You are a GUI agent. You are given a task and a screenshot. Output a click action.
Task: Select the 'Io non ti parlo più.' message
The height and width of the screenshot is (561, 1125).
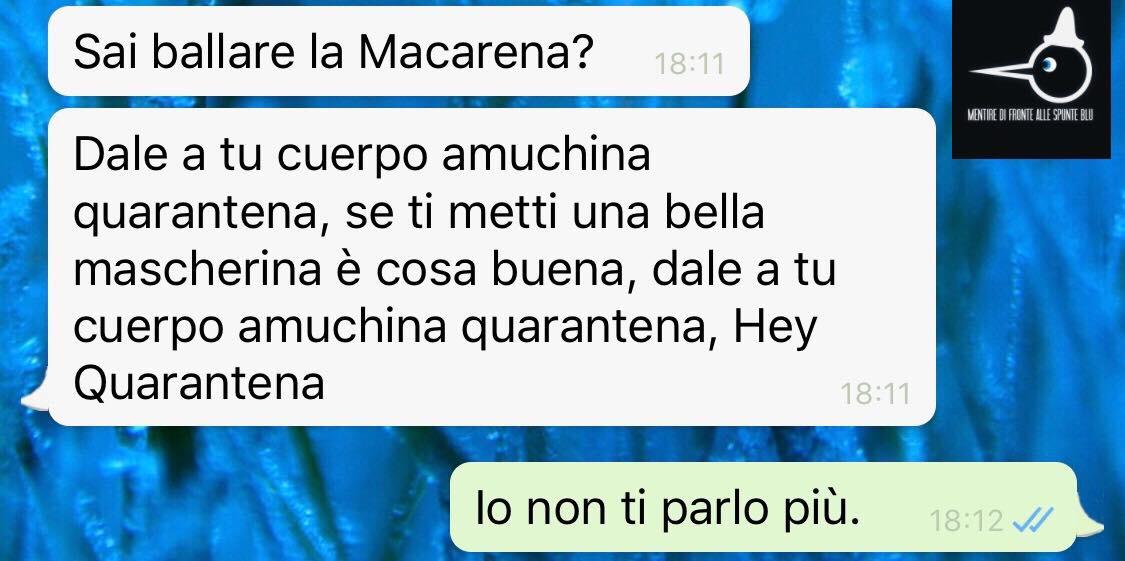click(x=764, y=507)
